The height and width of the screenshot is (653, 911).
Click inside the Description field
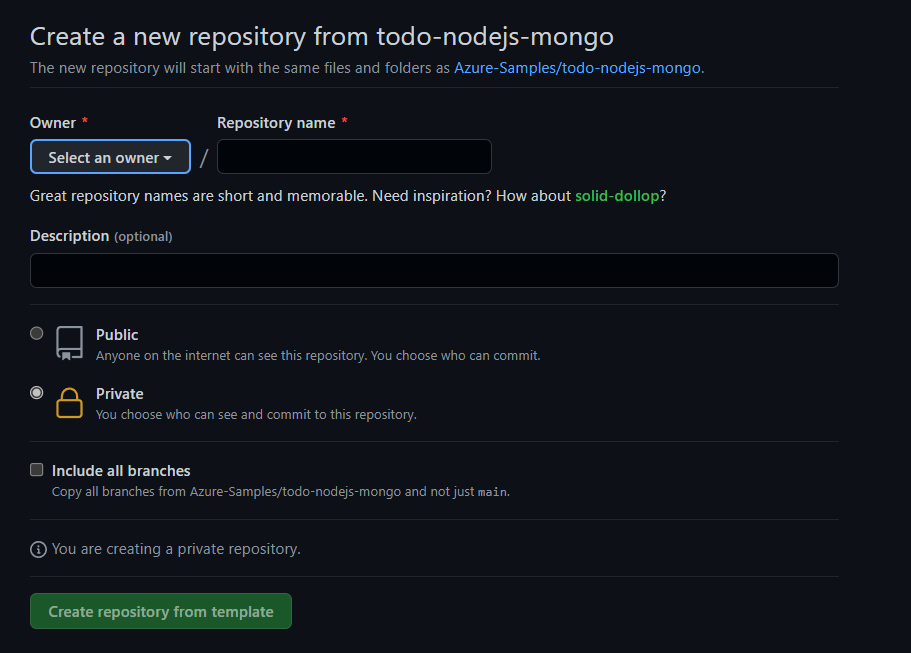click(434, 270)
